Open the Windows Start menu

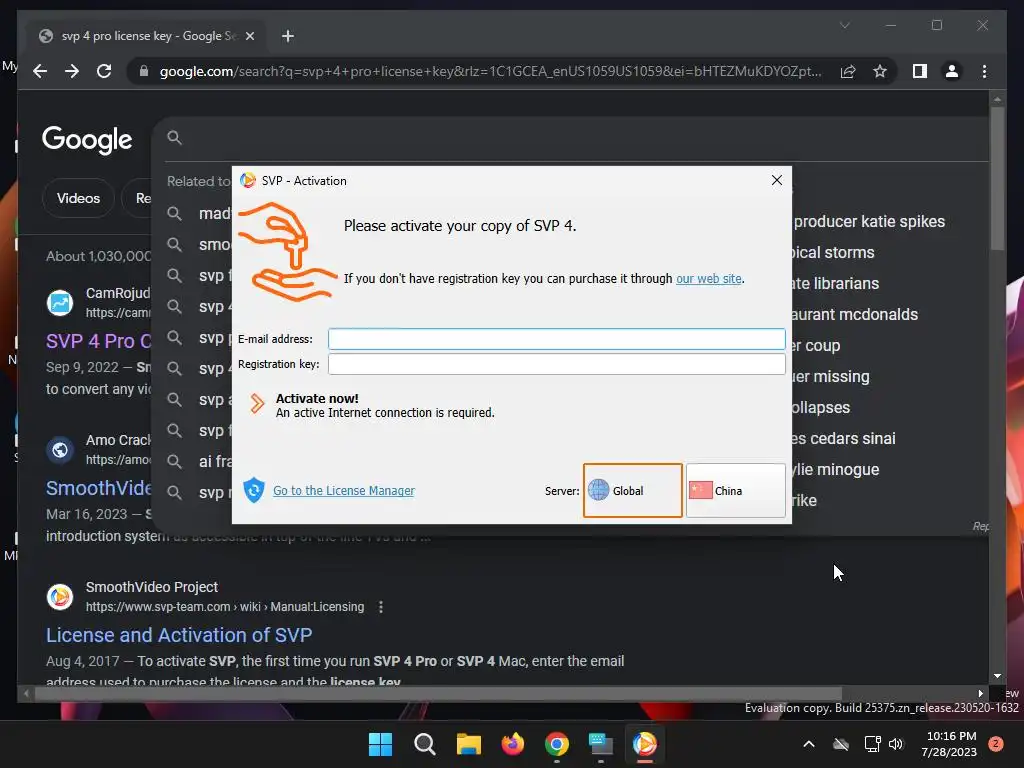coord(380,744)
